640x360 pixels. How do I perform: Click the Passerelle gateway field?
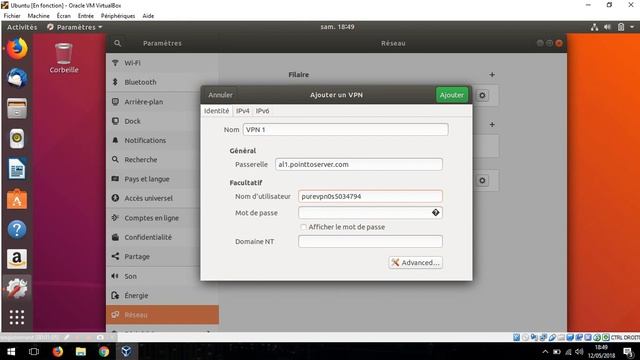(x=358, y=164)
